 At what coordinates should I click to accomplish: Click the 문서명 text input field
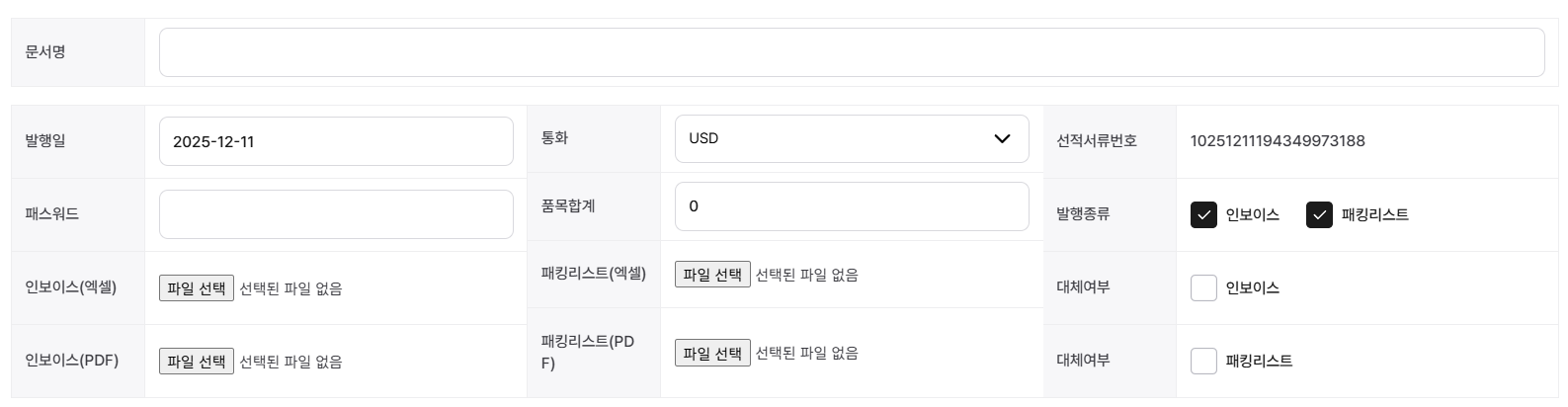851,52
